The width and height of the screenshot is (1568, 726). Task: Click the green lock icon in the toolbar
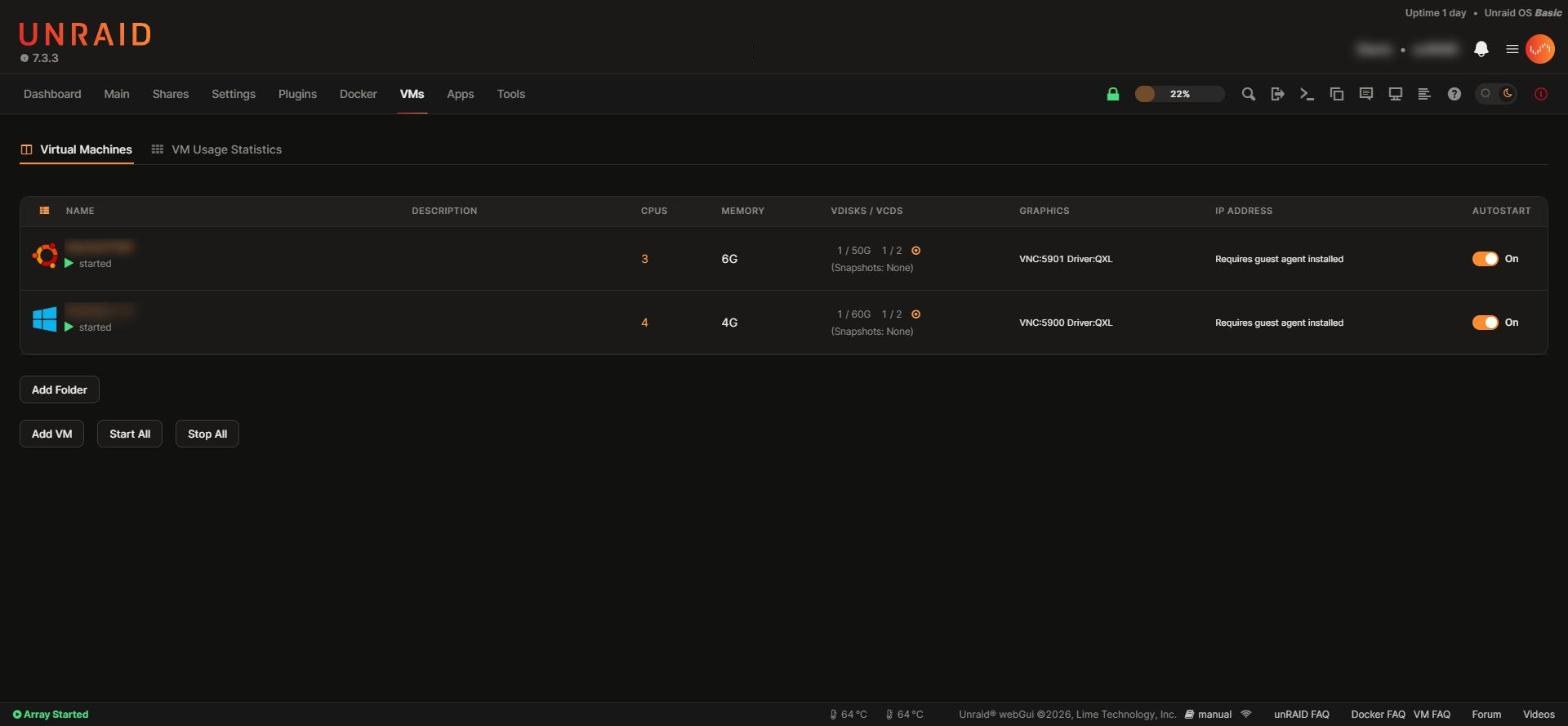[1112, 94]
